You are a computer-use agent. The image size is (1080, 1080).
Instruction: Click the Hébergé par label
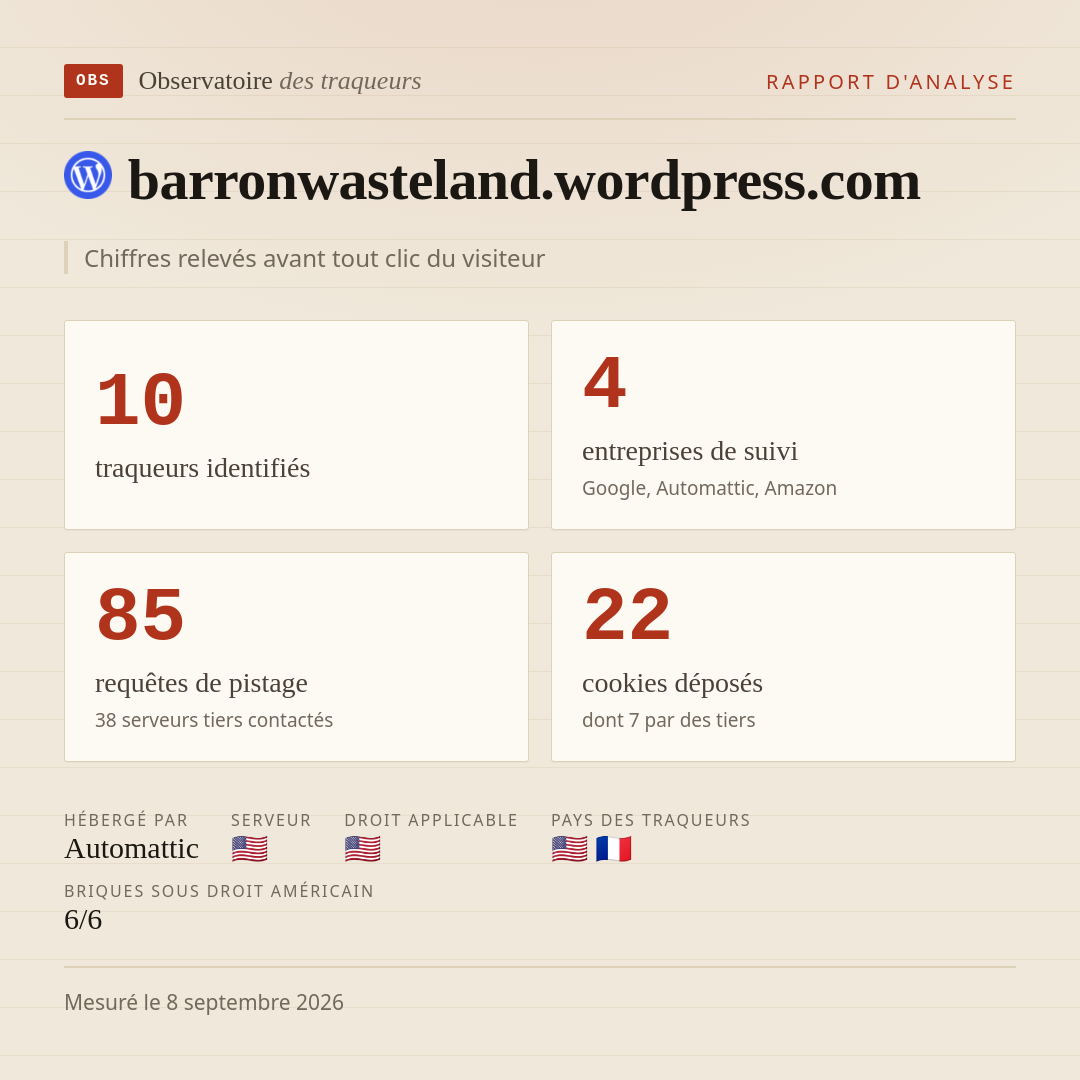pyautogui.click(x=126, y=820)
